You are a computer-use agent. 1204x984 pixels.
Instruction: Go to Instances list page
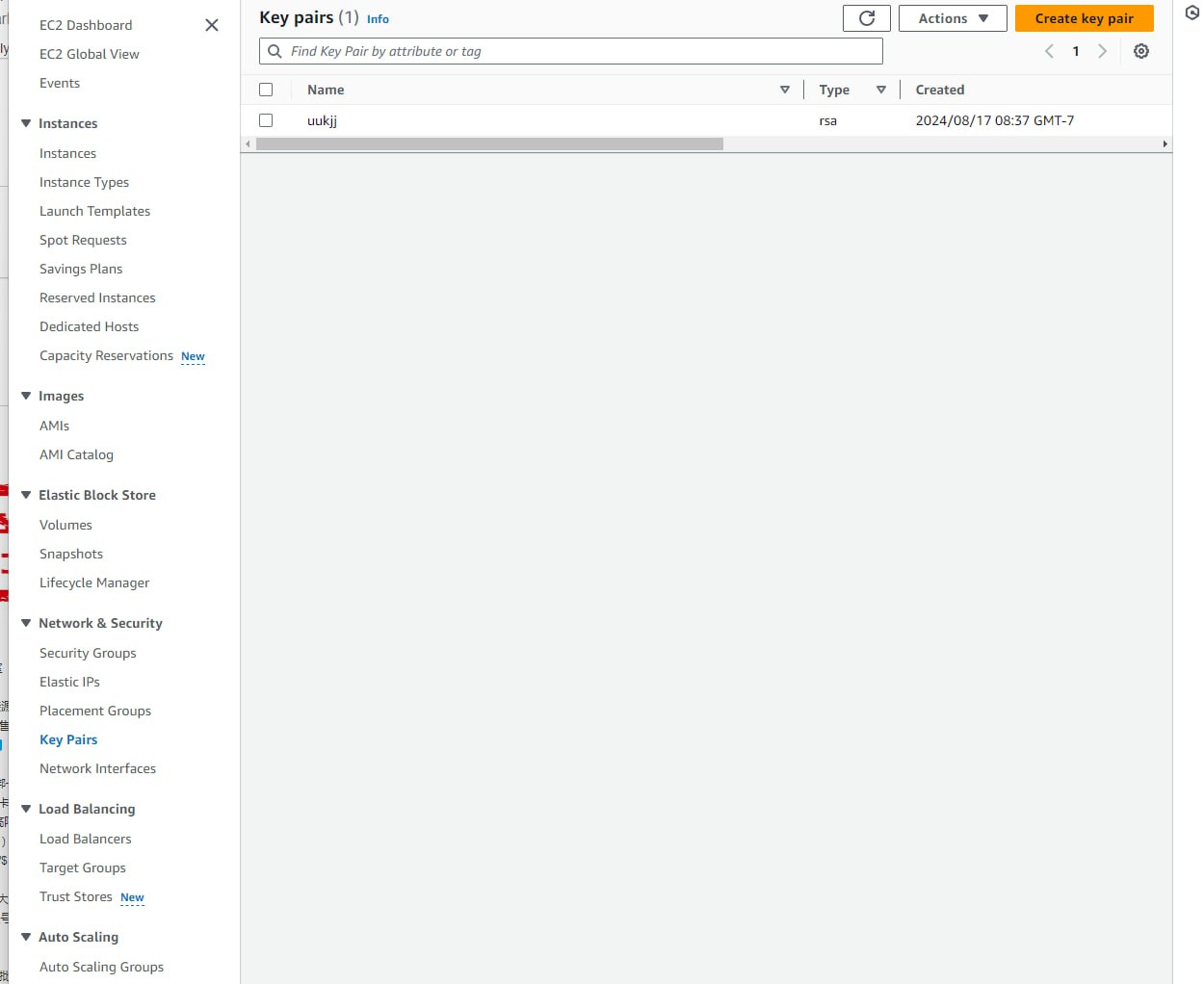click(67, 153)
